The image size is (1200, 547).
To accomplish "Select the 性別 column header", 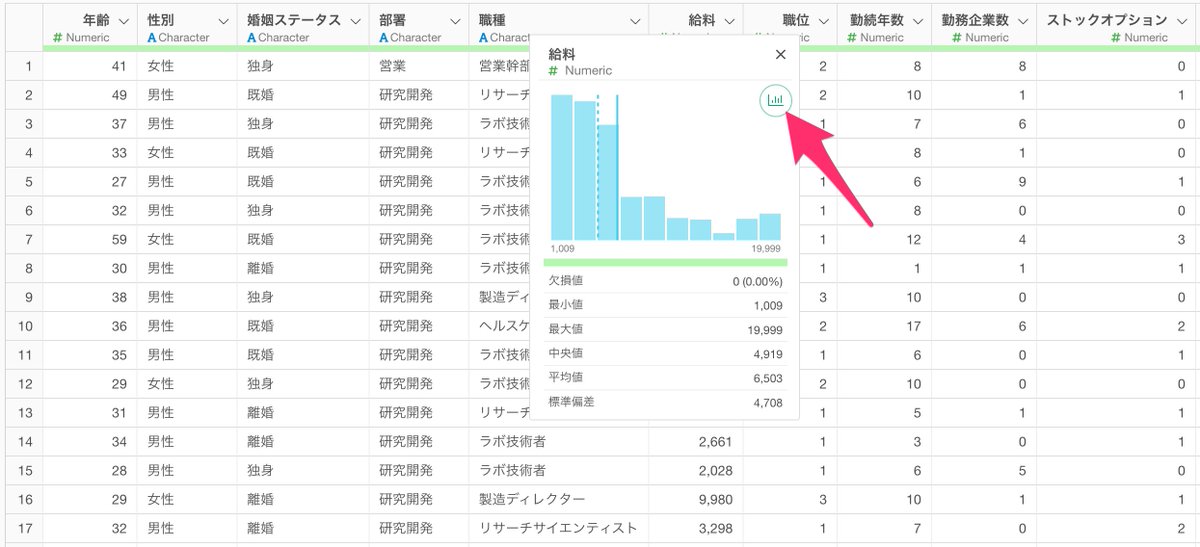I will tap(189, 26).
